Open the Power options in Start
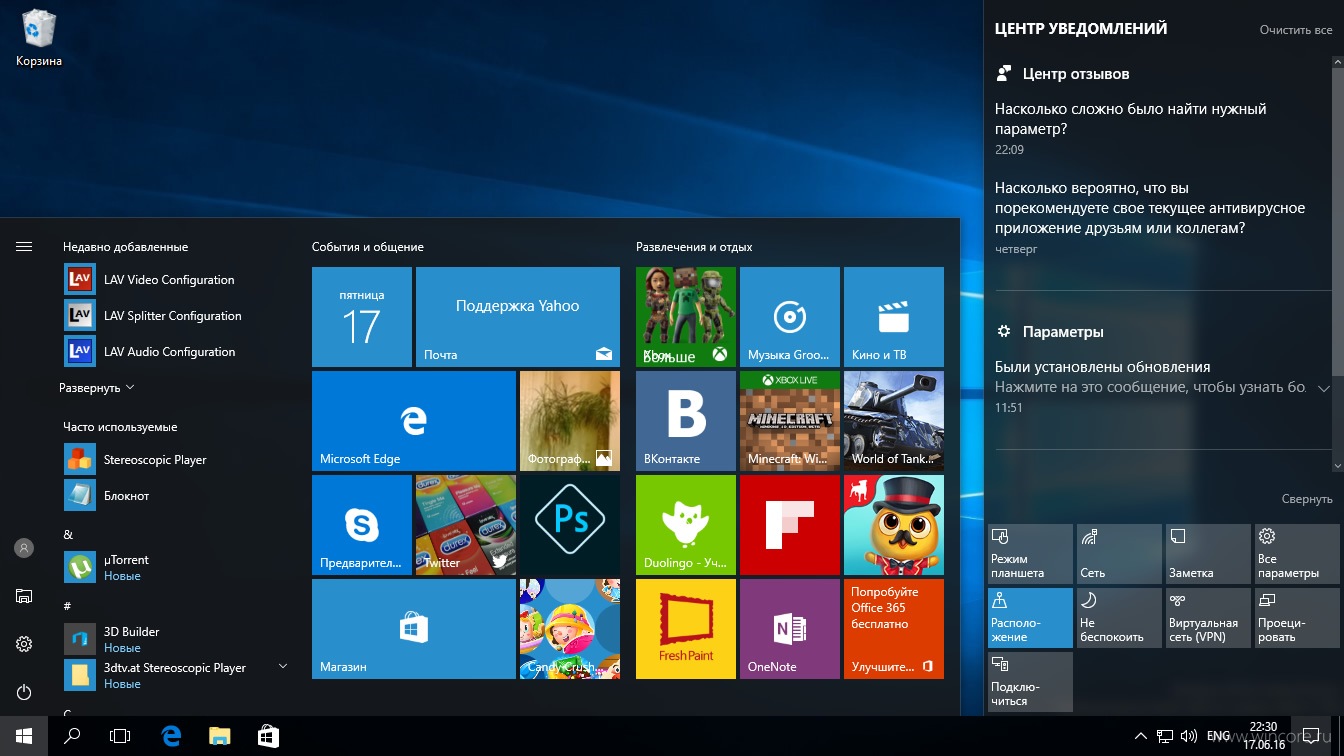This screenshot has height=756, width=1344. tap(24, 692)
